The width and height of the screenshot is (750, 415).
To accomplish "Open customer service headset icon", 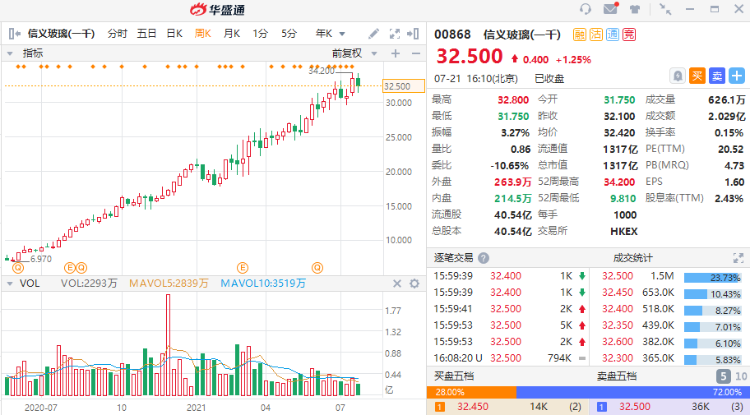I will coord(585,9).
